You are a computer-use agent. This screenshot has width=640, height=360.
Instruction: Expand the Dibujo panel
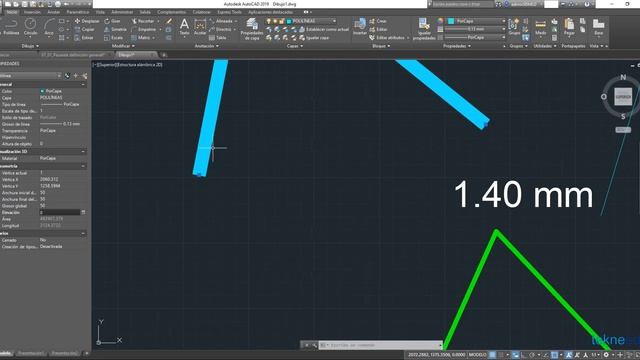[31, 46]
